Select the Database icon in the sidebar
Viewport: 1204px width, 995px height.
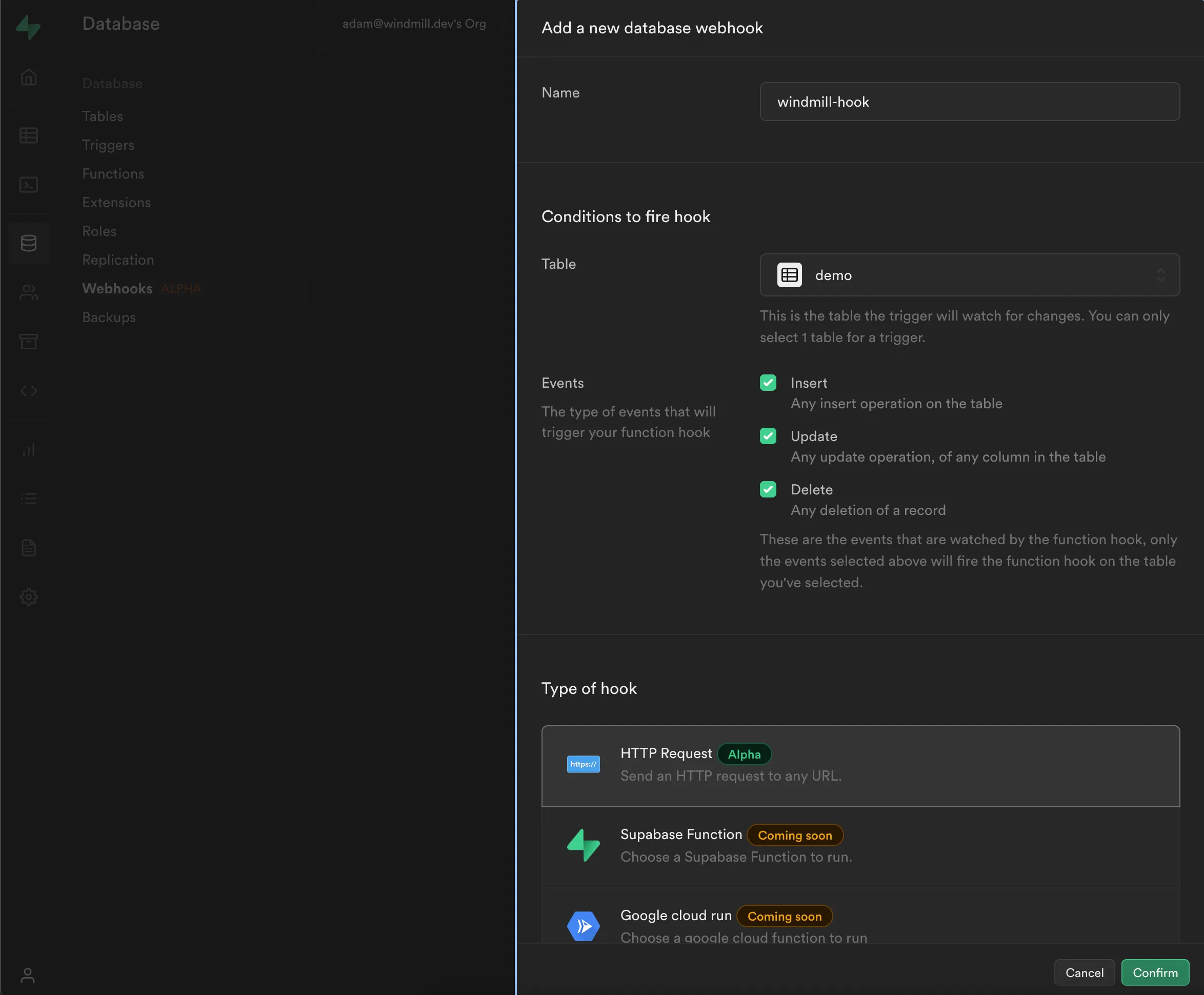click(29, 243)
